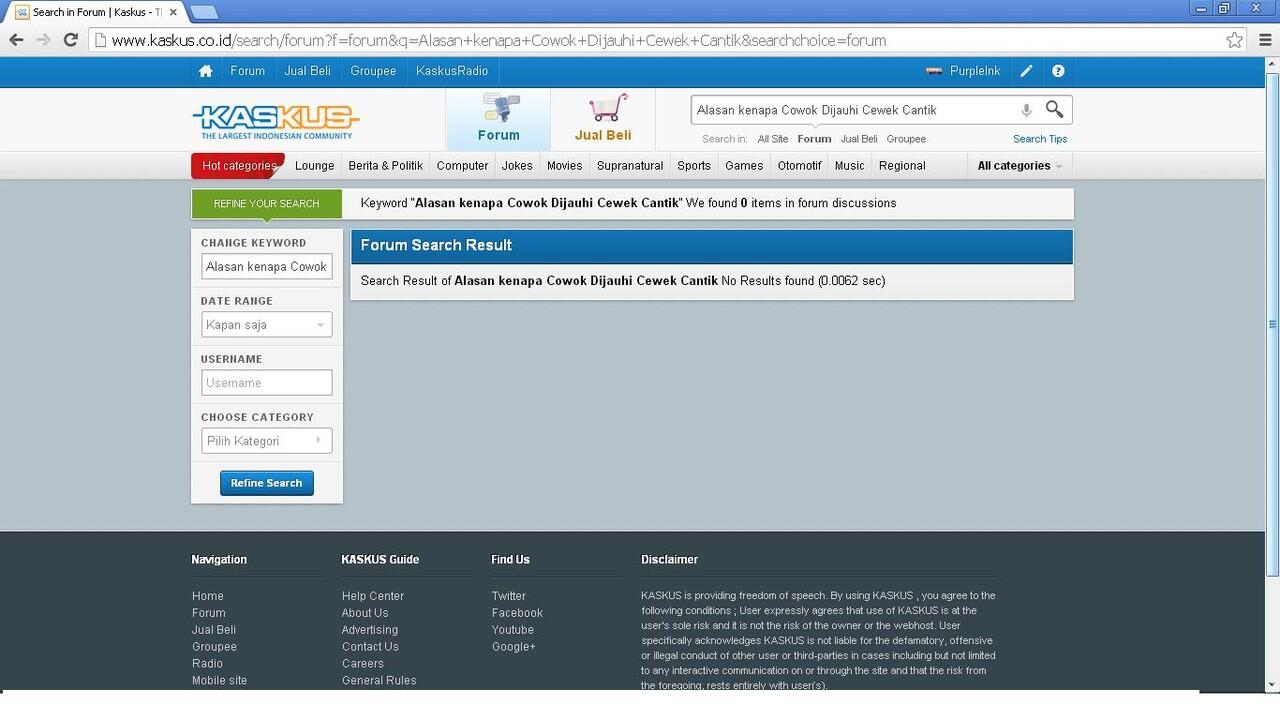Expand the Date Range 'Kapan saja' dropdown
Image resolution: width=1280 pixels, height=720 pixels.
(x=266, y=325)
